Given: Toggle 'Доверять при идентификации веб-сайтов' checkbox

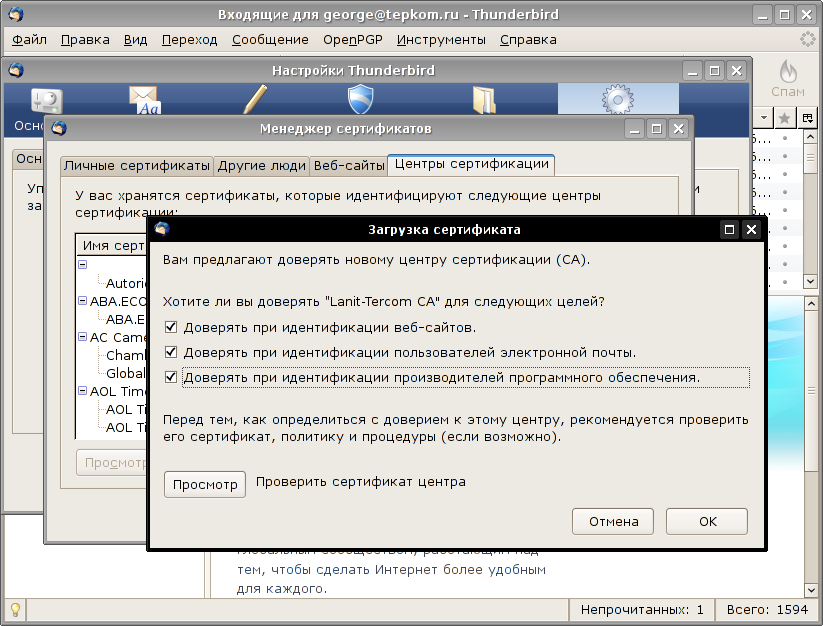Looking at the screenshot, I should point(171,327).
